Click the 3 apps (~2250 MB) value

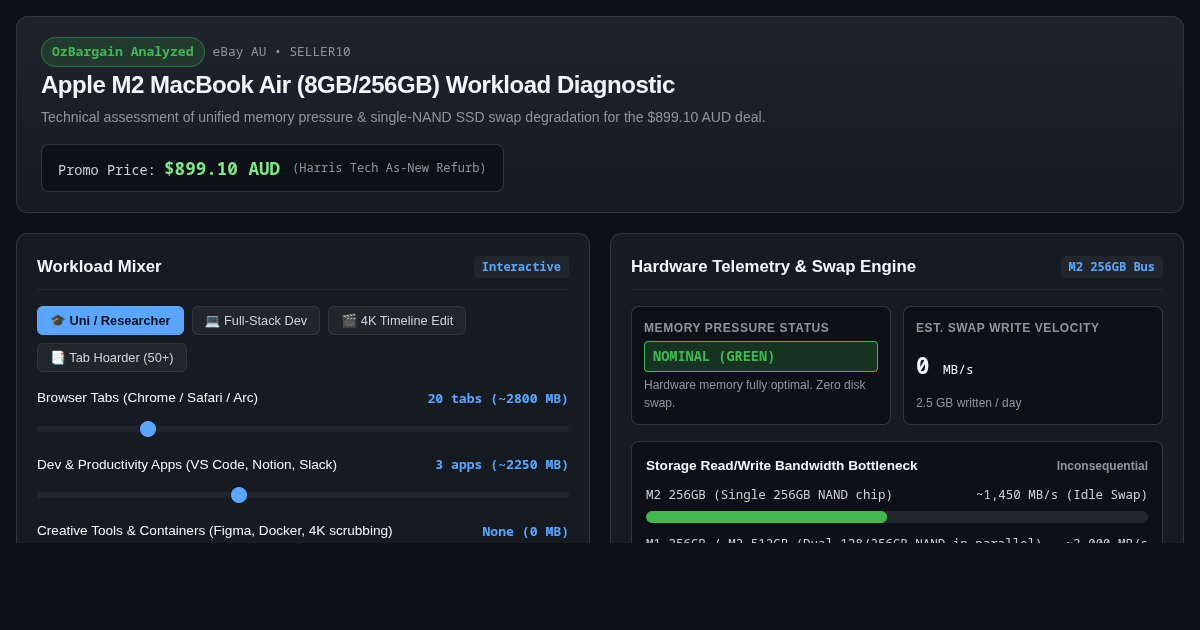(x=502, y=464)
